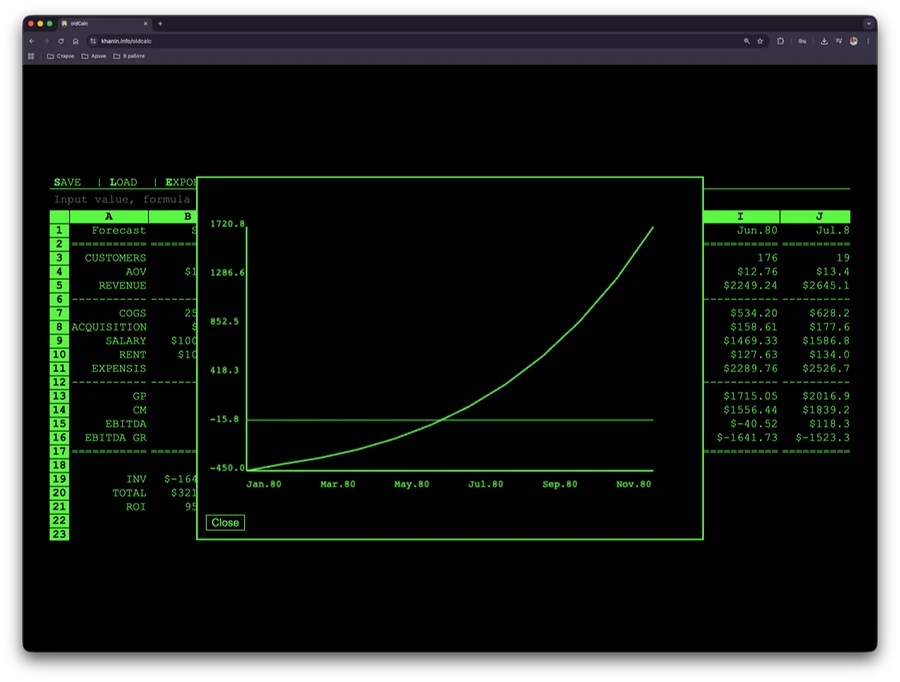Open the apps grid in bookmarks bar

31,56
